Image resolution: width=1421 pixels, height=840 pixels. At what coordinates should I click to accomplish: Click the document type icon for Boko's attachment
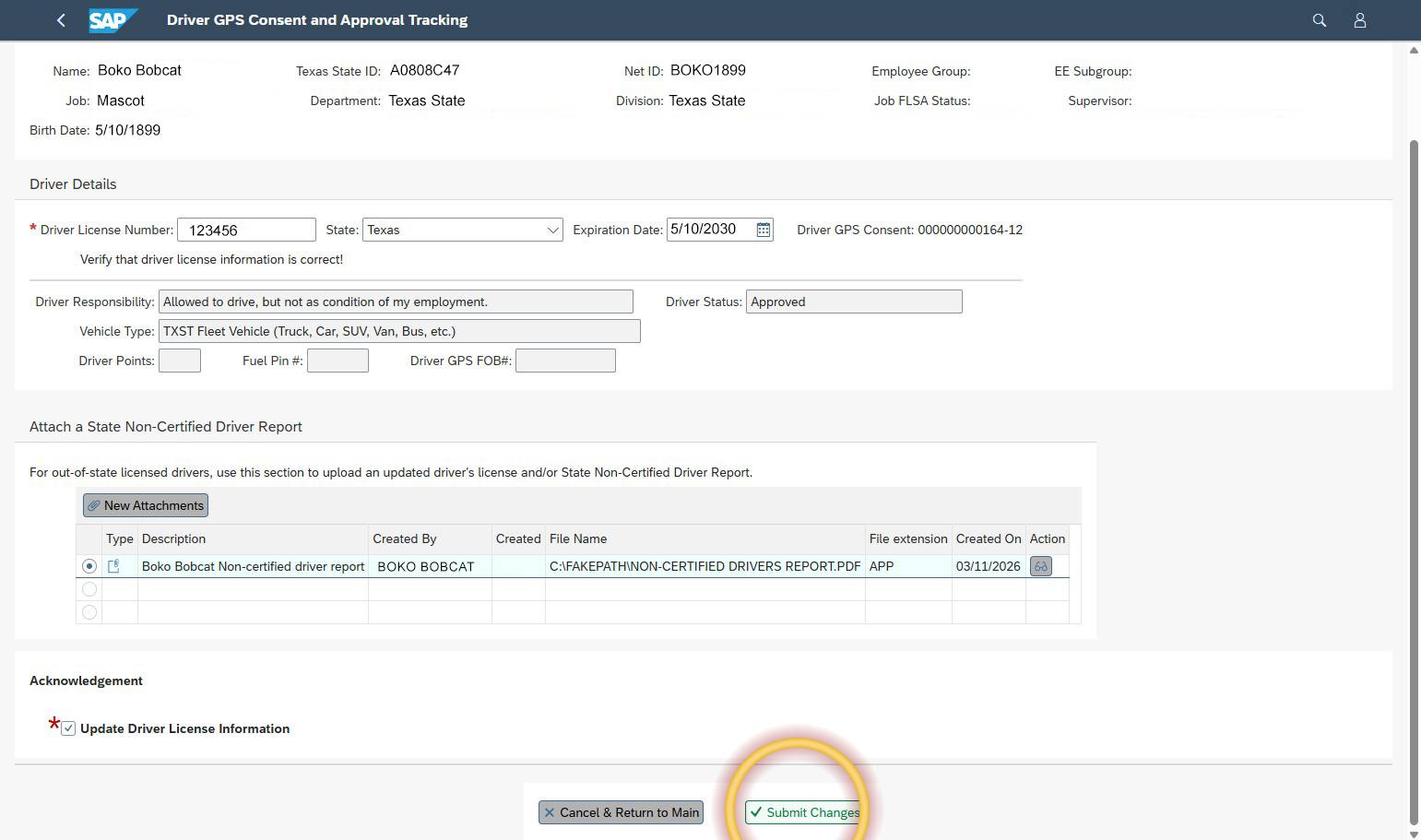pos(114,565)
